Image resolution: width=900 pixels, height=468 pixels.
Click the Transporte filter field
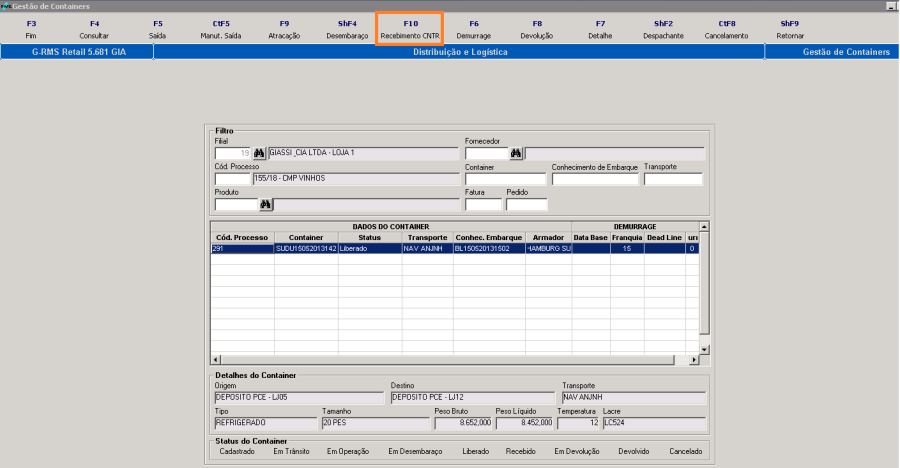click(673, 179)
